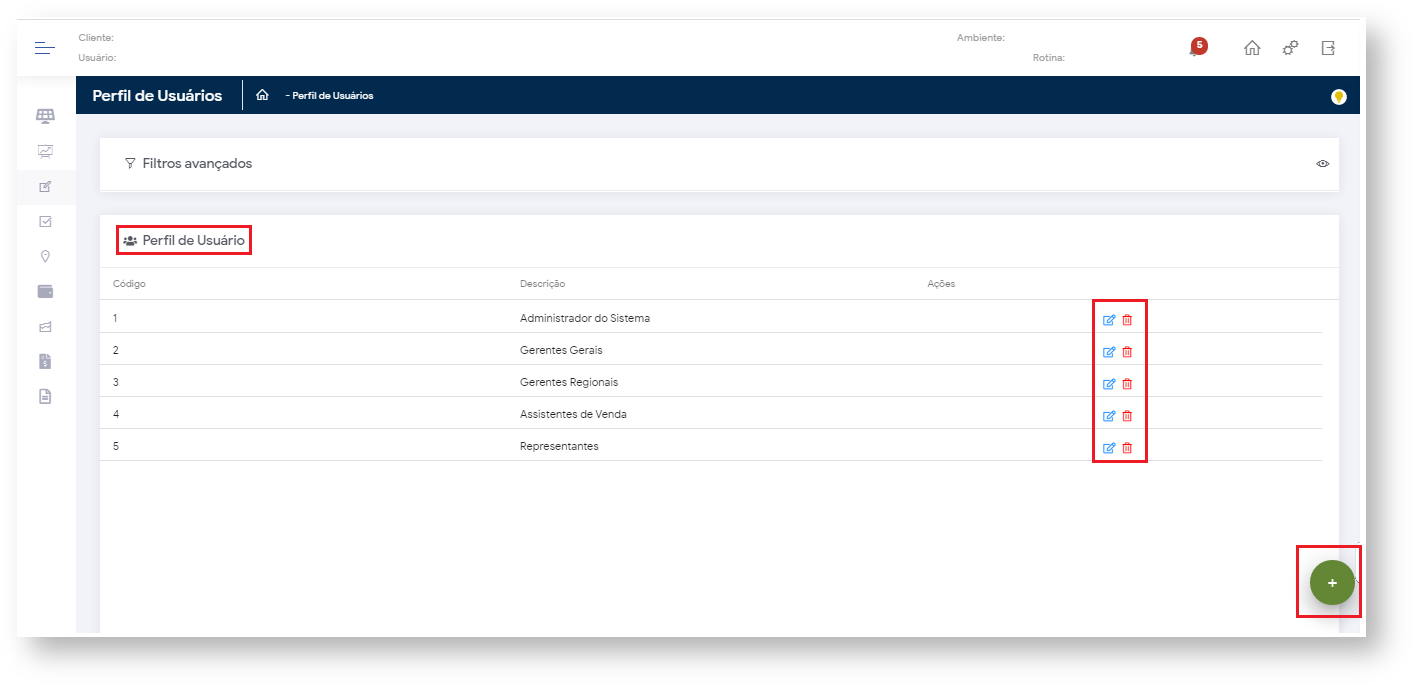The height and width of the screenshot is (685, 1414).
Task: Click the yellow lightbulb tips icon
Action: pos(1338,97)
